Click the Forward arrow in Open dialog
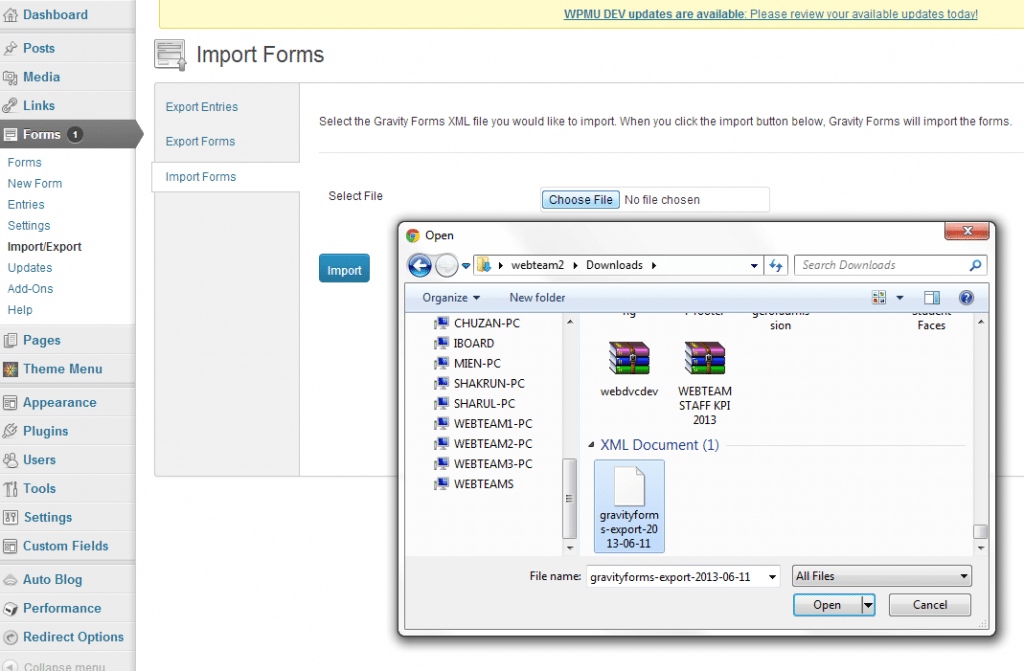Screen dimensions: 1024x671 coord(447,265)
